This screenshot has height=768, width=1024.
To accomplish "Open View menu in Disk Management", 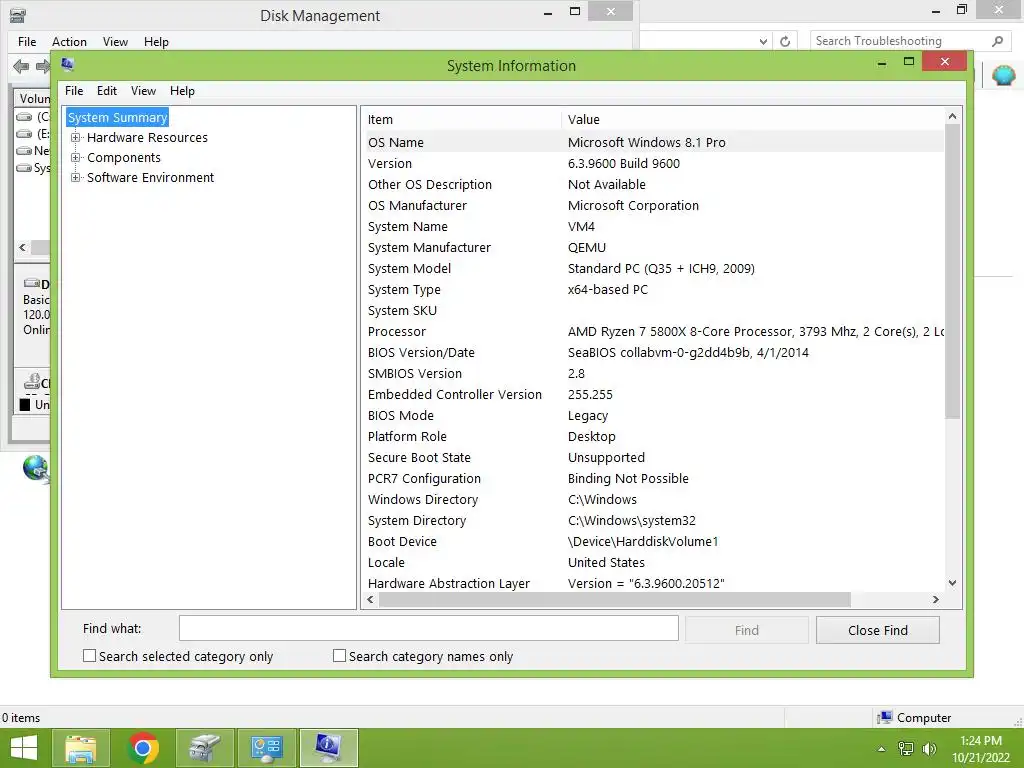I will coord(115,42).
